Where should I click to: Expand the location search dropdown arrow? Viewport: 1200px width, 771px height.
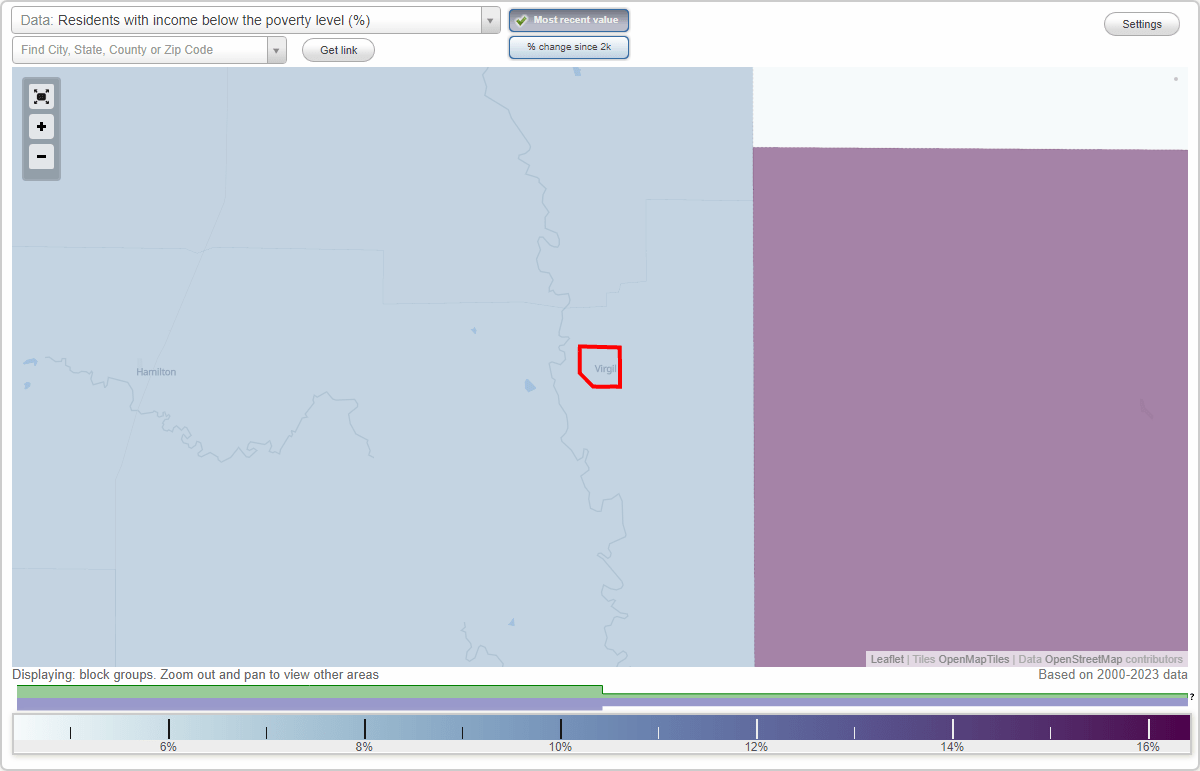pos(276,49)
